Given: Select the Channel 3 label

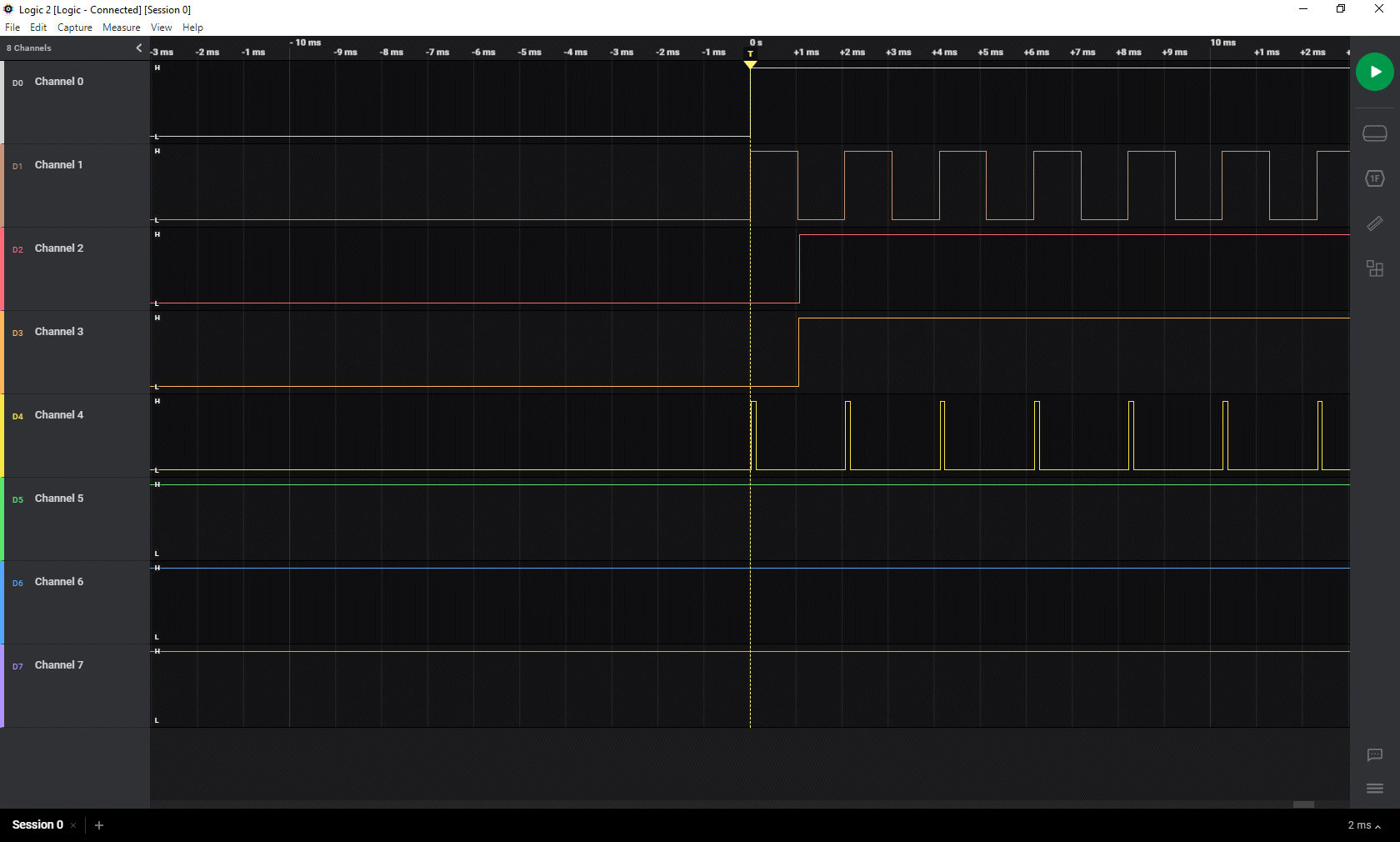Looking at the screenshot, I should click(x=59, y=332).
